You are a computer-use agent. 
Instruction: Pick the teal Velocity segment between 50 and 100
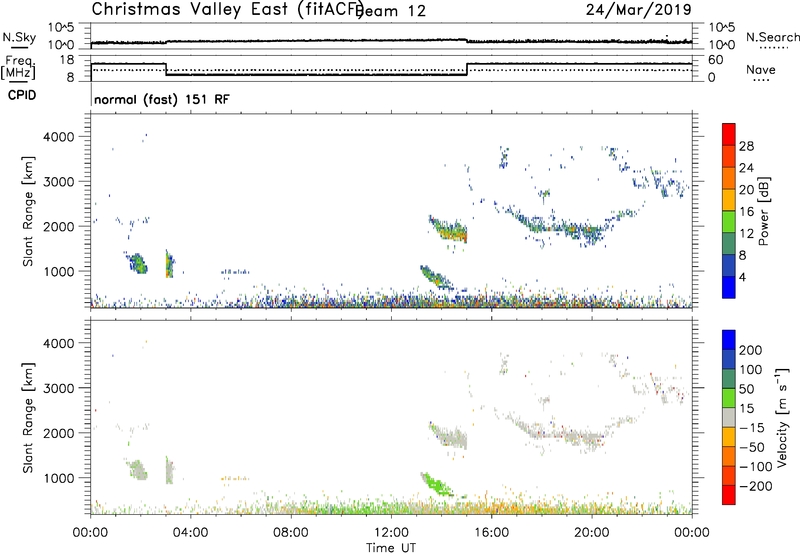click(x=729, y=379)
